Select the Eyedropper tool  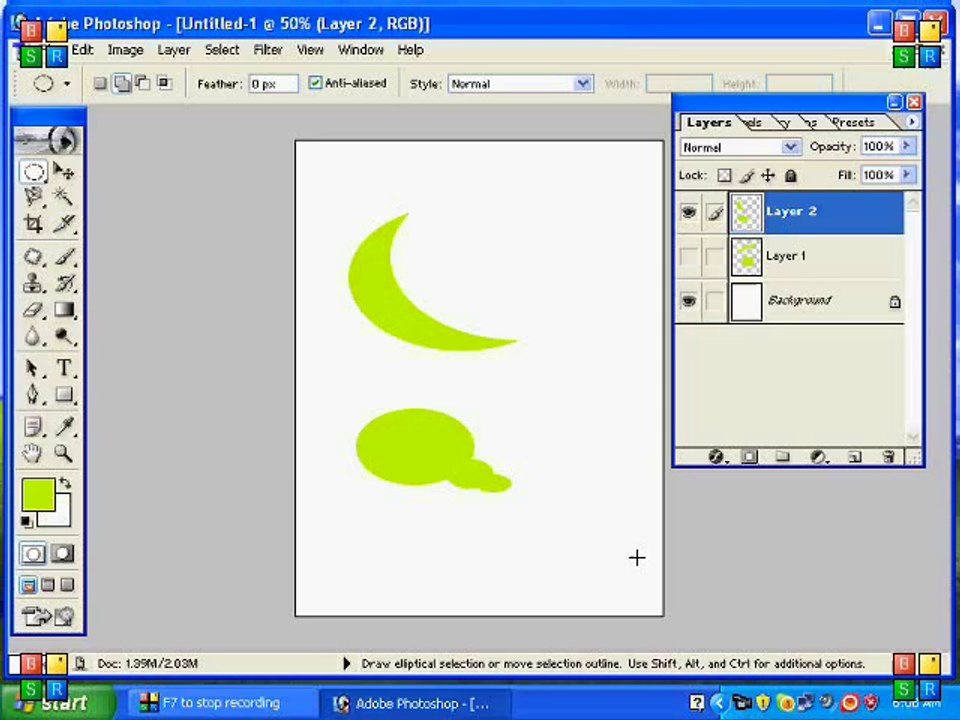64,426
